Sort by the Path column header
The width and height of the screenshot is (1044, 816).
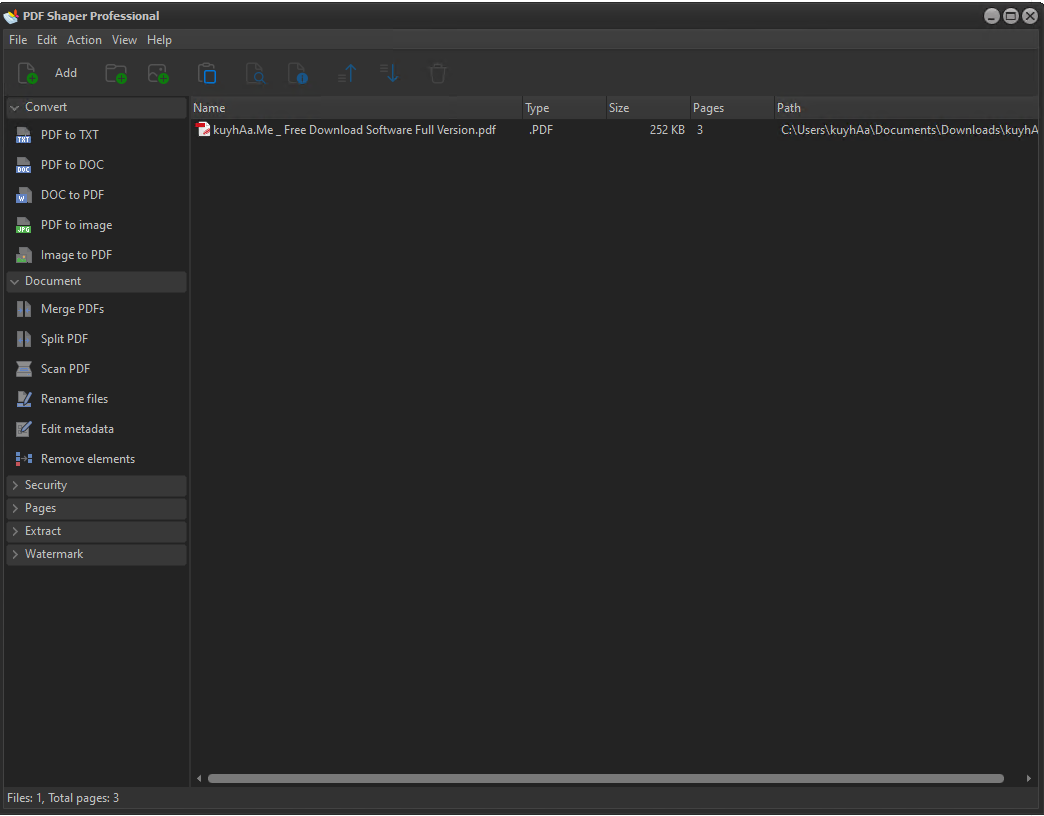(906, 108)
